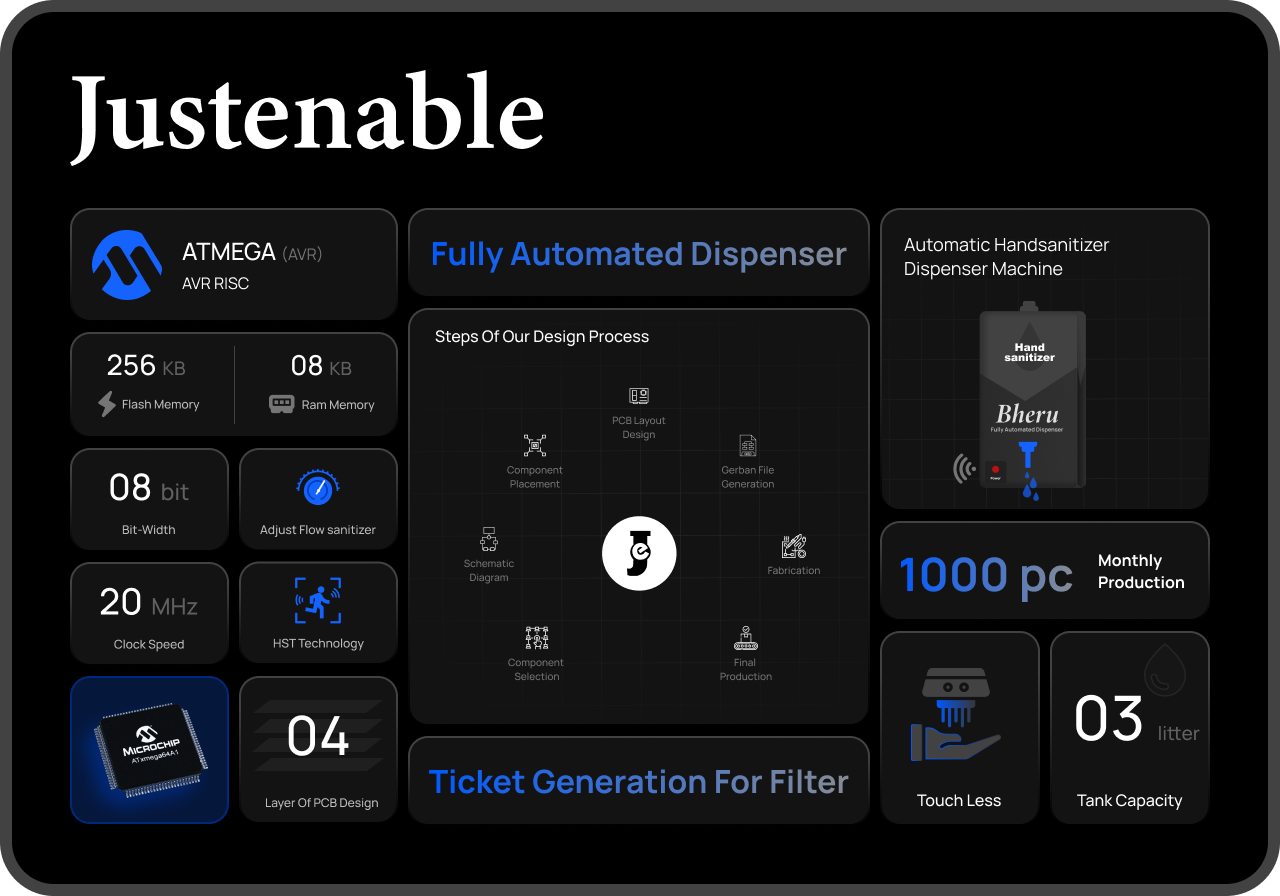Click the HST Technology motion sensor icon

(x=318, y=601)
